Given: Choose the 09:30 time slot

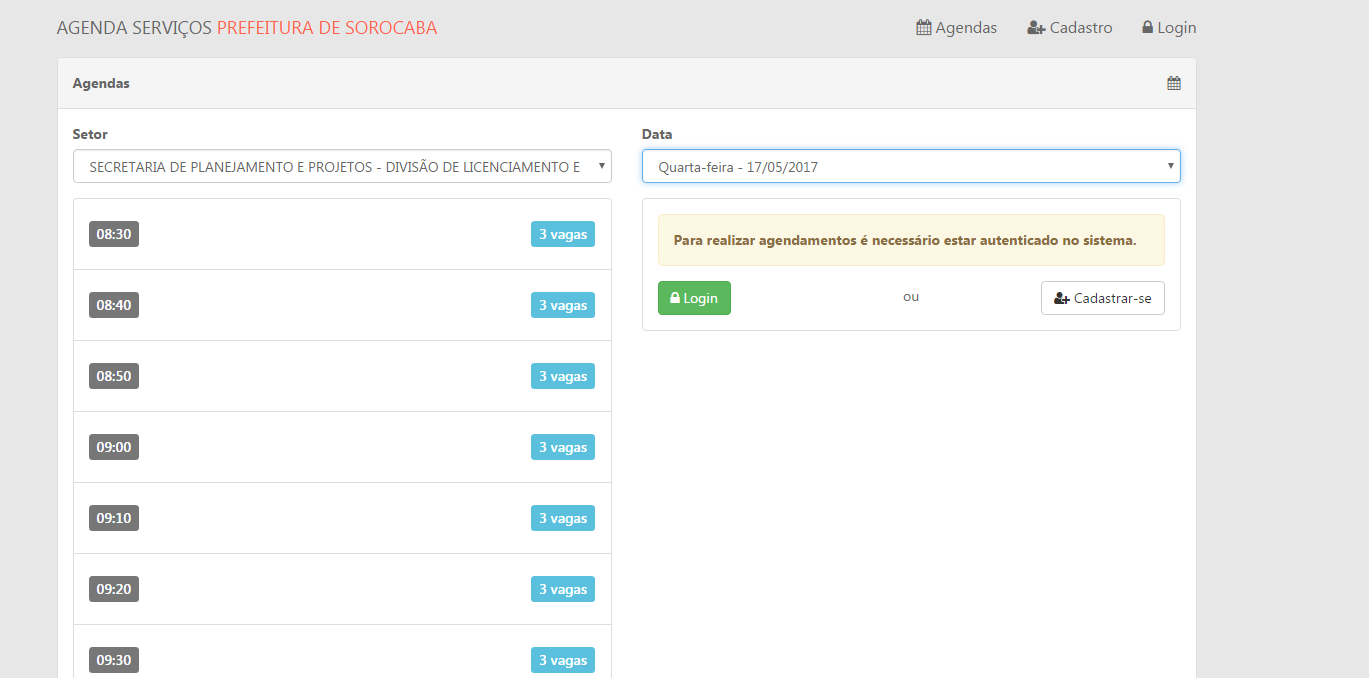Looking at the screenshot, I should coord(114,660).
